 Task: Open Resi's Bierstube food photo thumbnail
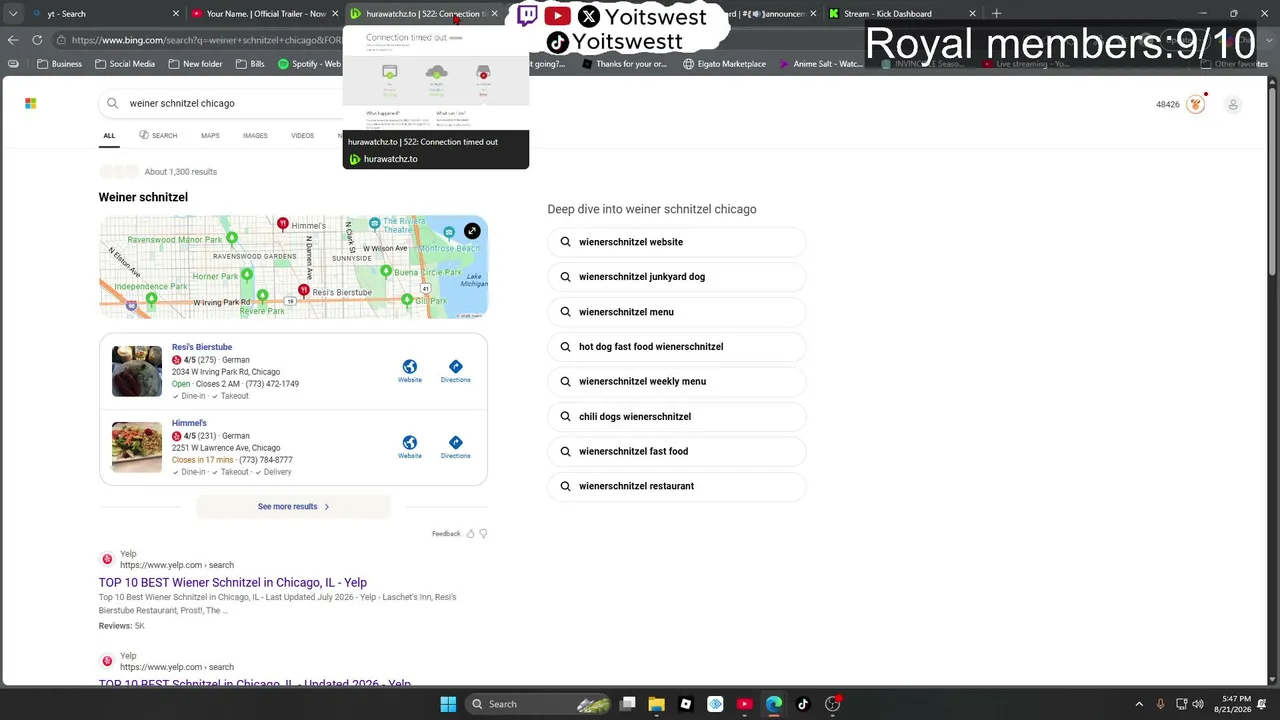[137, 371]
